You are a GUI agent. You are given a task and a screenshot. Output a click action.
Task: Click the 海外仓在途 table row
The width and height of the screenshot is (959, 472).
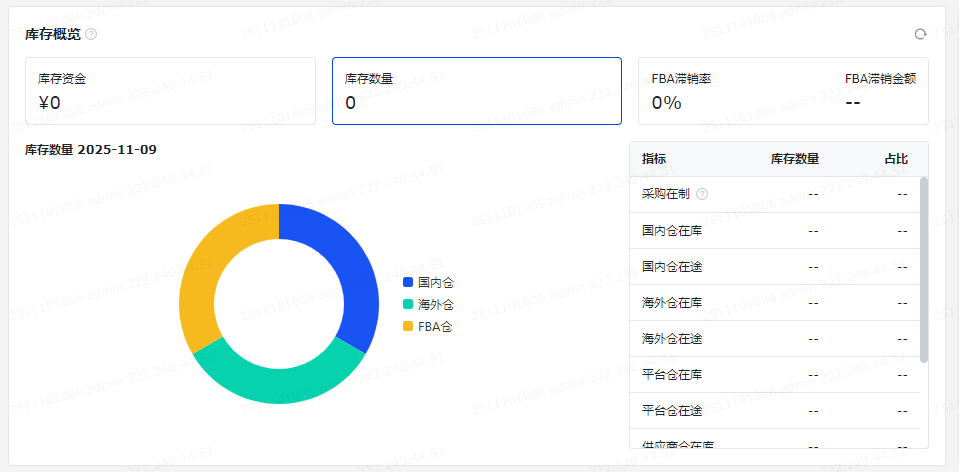pos(775,339)
